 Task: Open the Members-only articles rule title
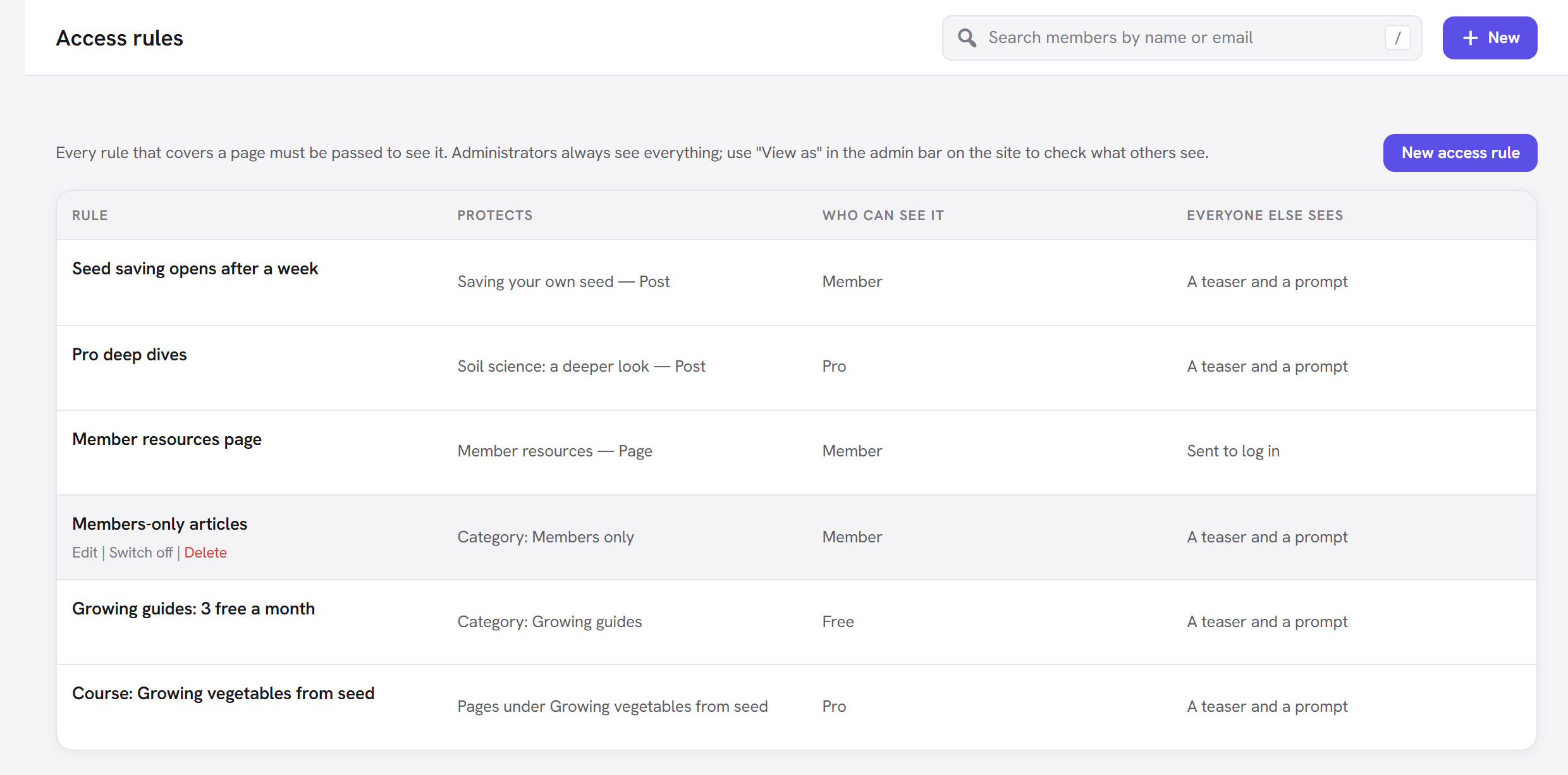point(159,524)
